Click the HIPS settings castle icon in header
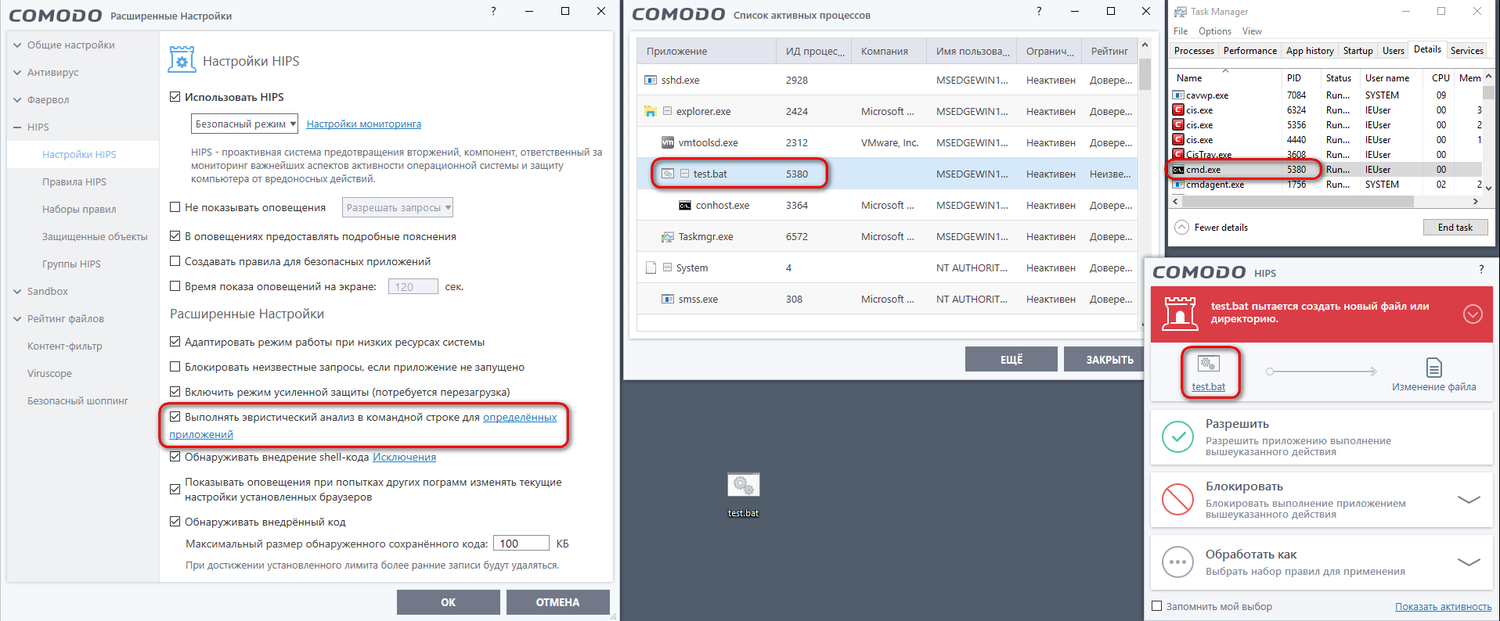 pyautogui.click(x=180, y=60)
